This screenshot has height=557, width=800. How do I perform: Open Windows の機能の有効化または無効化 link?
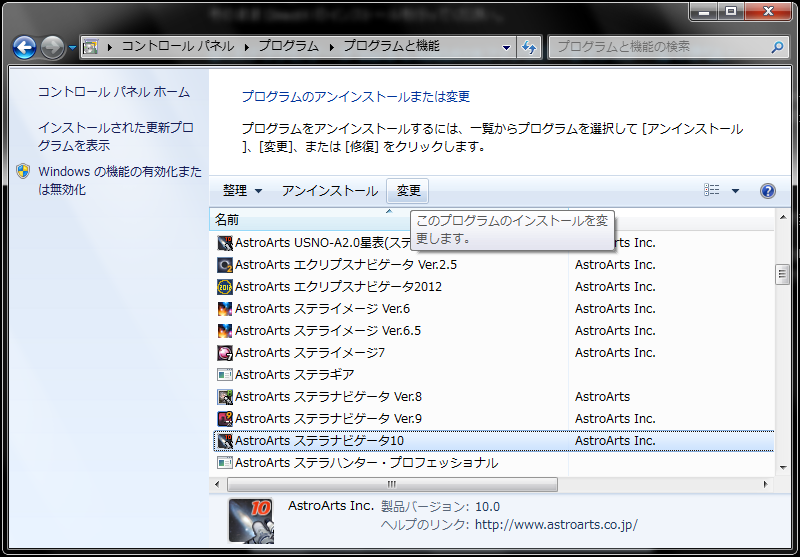[x=120, y=180]
